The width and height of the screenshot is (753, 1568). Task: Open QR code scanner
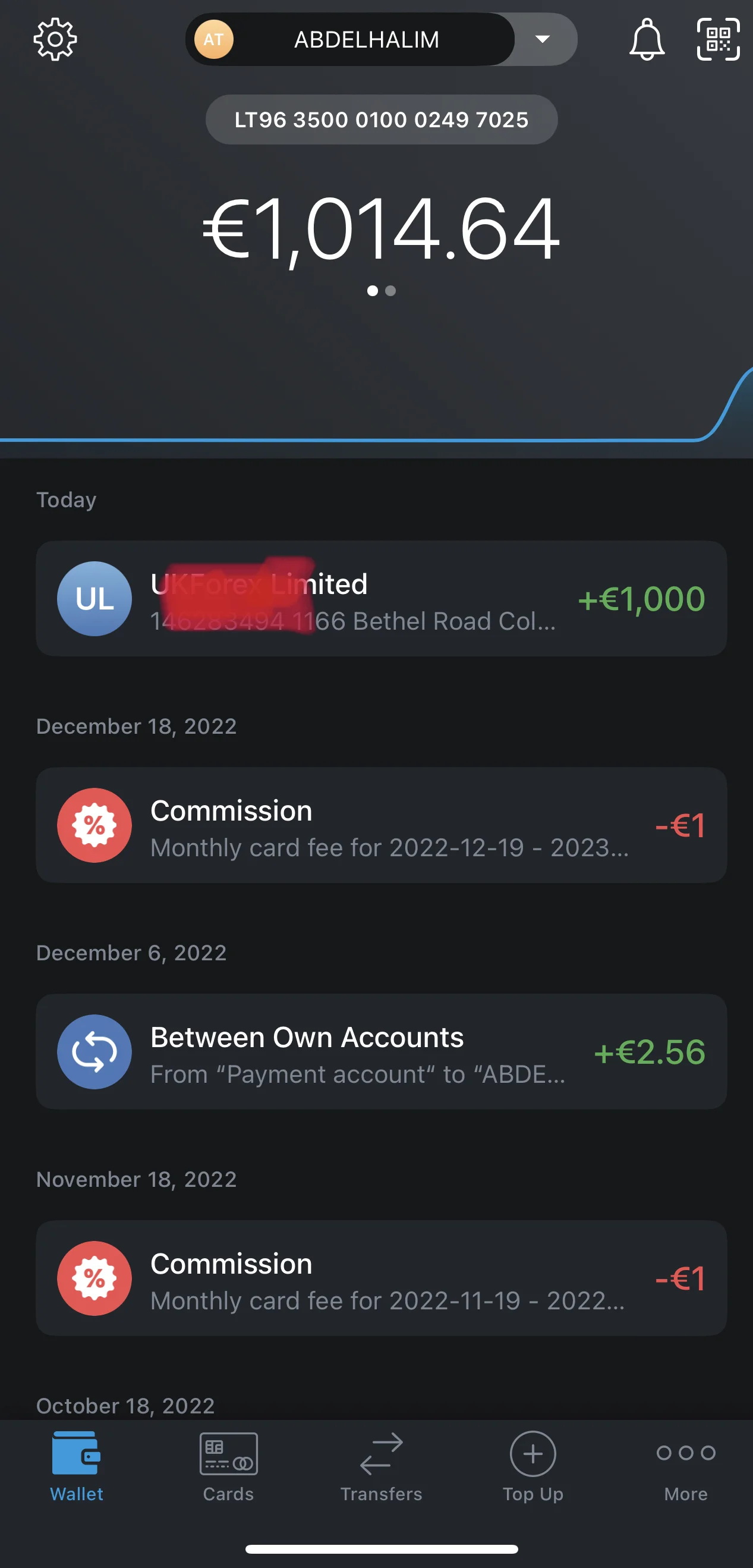click(718, 40)
